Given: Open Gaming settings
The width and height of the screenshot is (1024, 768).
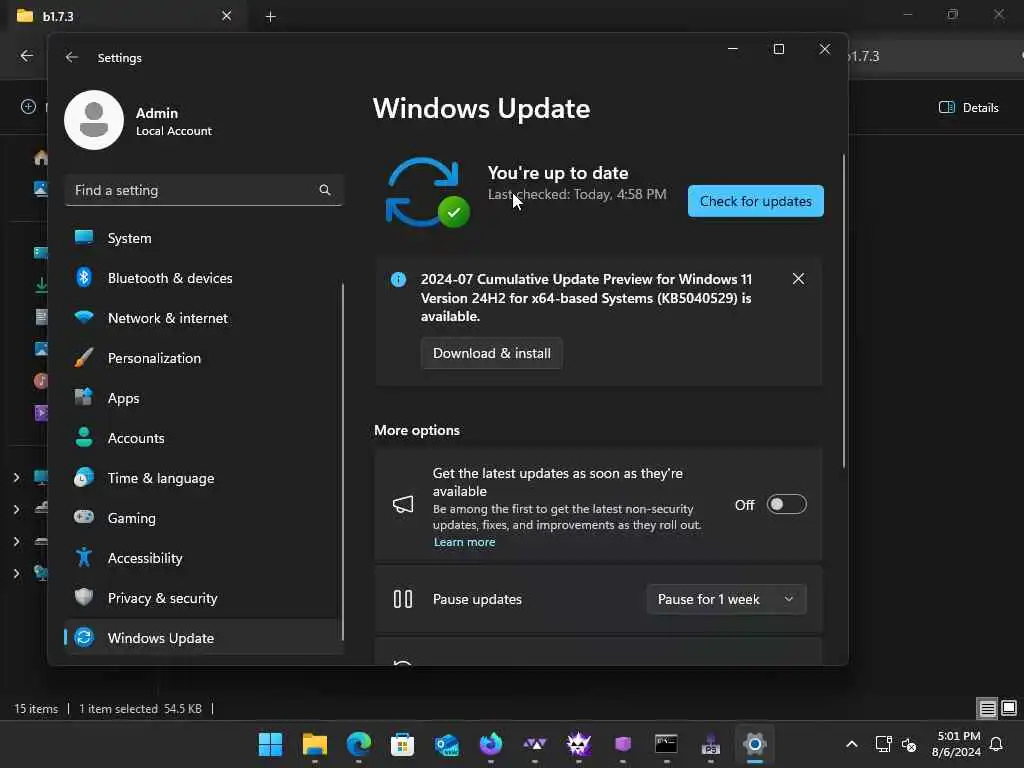Looking at the screenshot, I should (x=204, y=518).
